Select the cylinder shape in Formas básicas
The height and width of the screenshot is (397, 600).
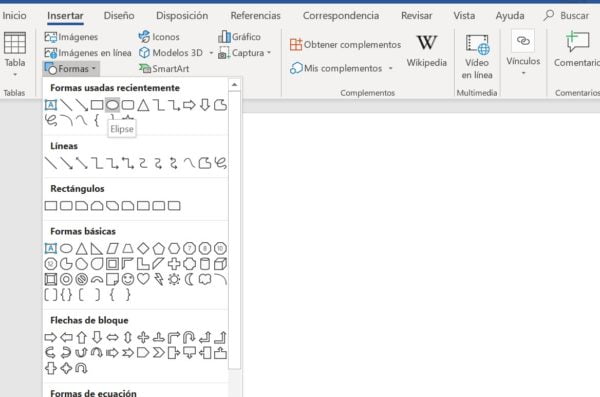tap(205, 264)
